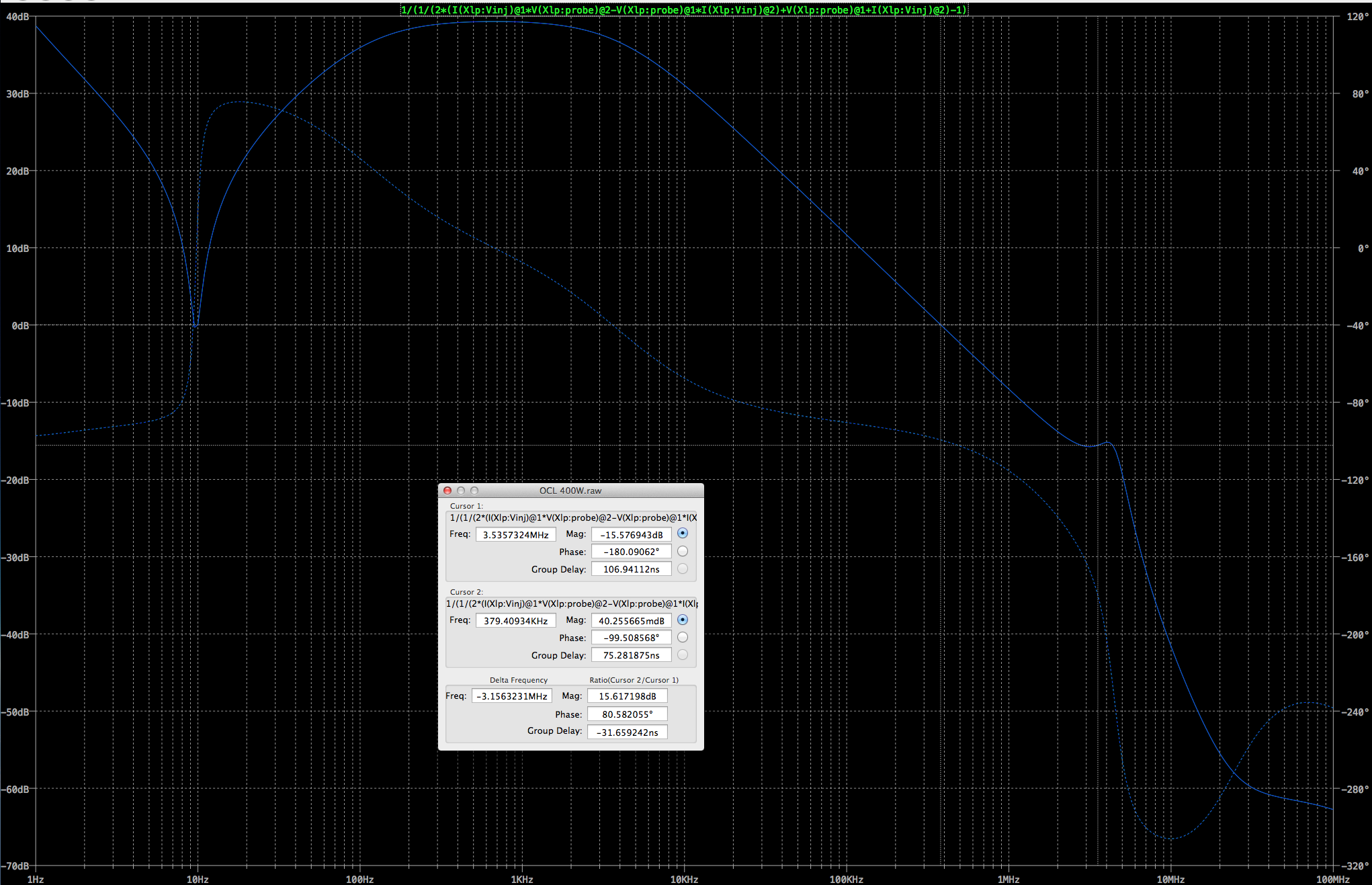Select Cursor 1 Mag radio button
The height and width of the screenshot is (885, 1372).
[x=683, y=534]
